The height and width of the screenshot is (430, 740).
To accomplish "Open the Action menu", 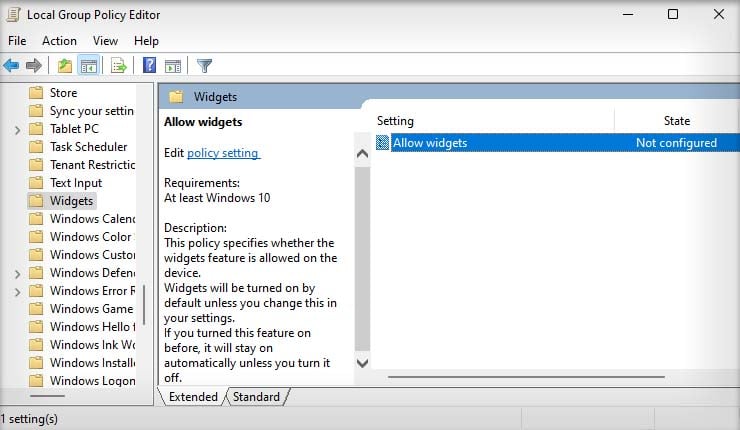I will click(59, 41).
